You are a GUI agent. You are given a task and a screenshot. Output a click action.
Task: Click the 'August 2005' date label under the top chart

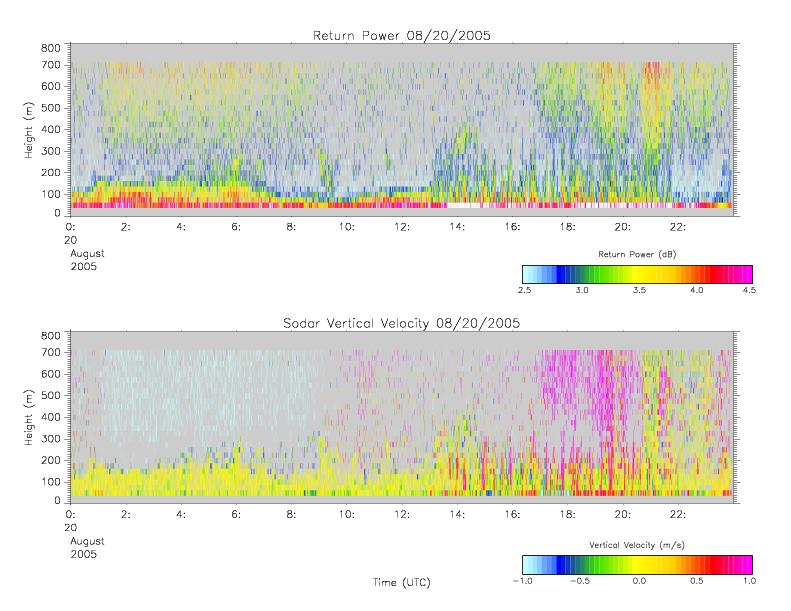[87, 260]
